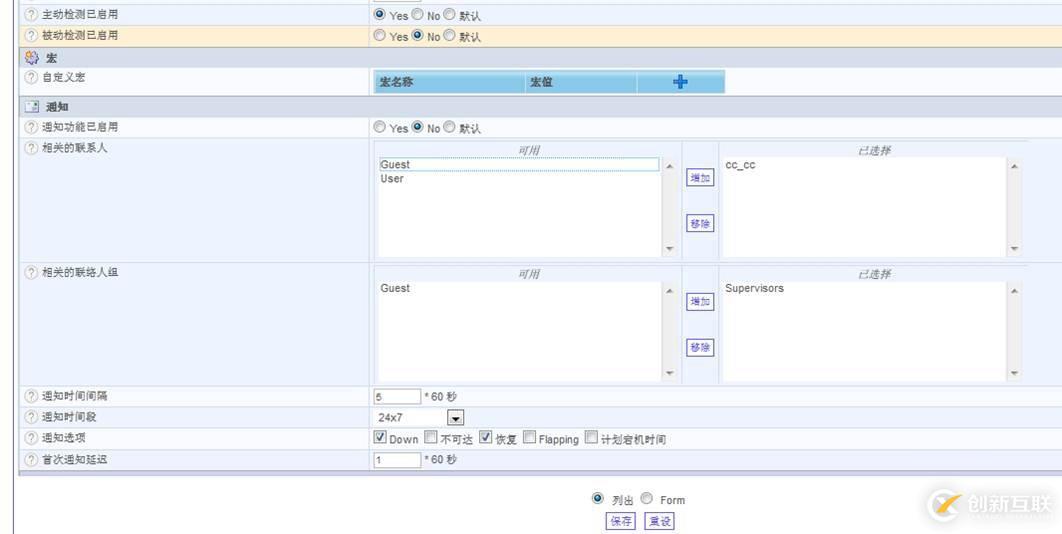Image resolution: width=1062 pixels, height=534 pixels.
Task: Click 增加 button for 相关的联系人
Action: pyautogui.click(x=700, y=178)
